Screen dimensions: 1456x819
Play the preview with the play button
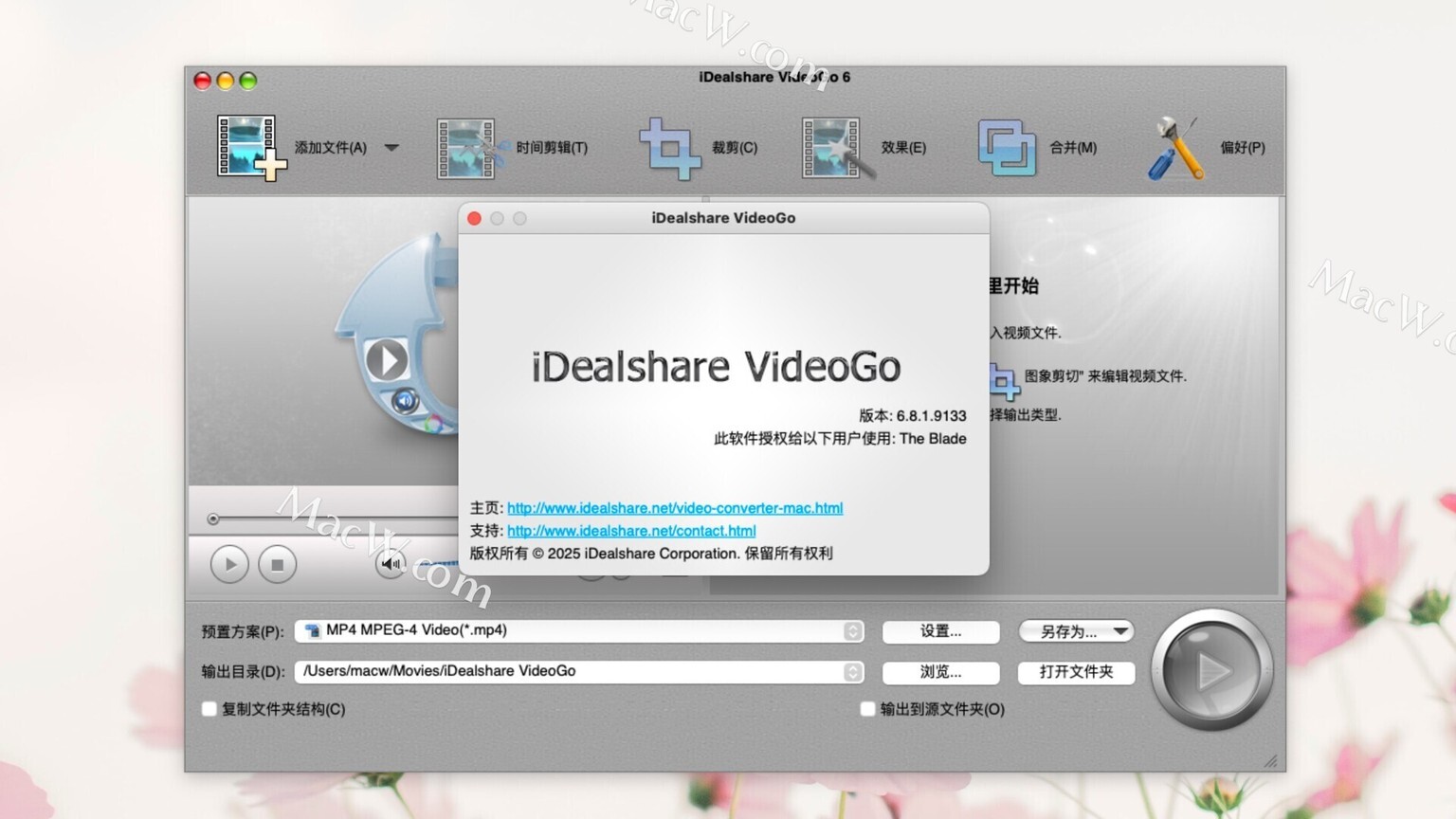coord(229,564)
